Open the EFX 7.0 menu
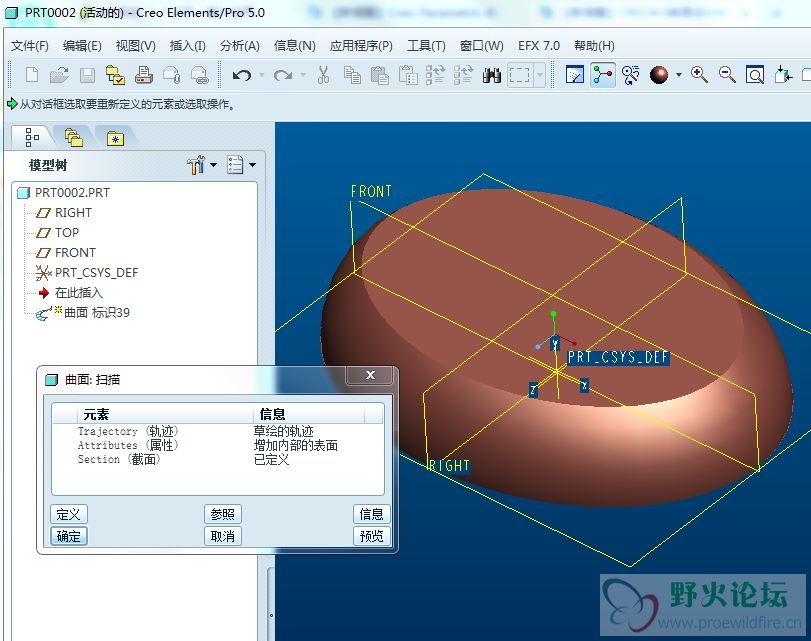811x641 pixels. 539,46
